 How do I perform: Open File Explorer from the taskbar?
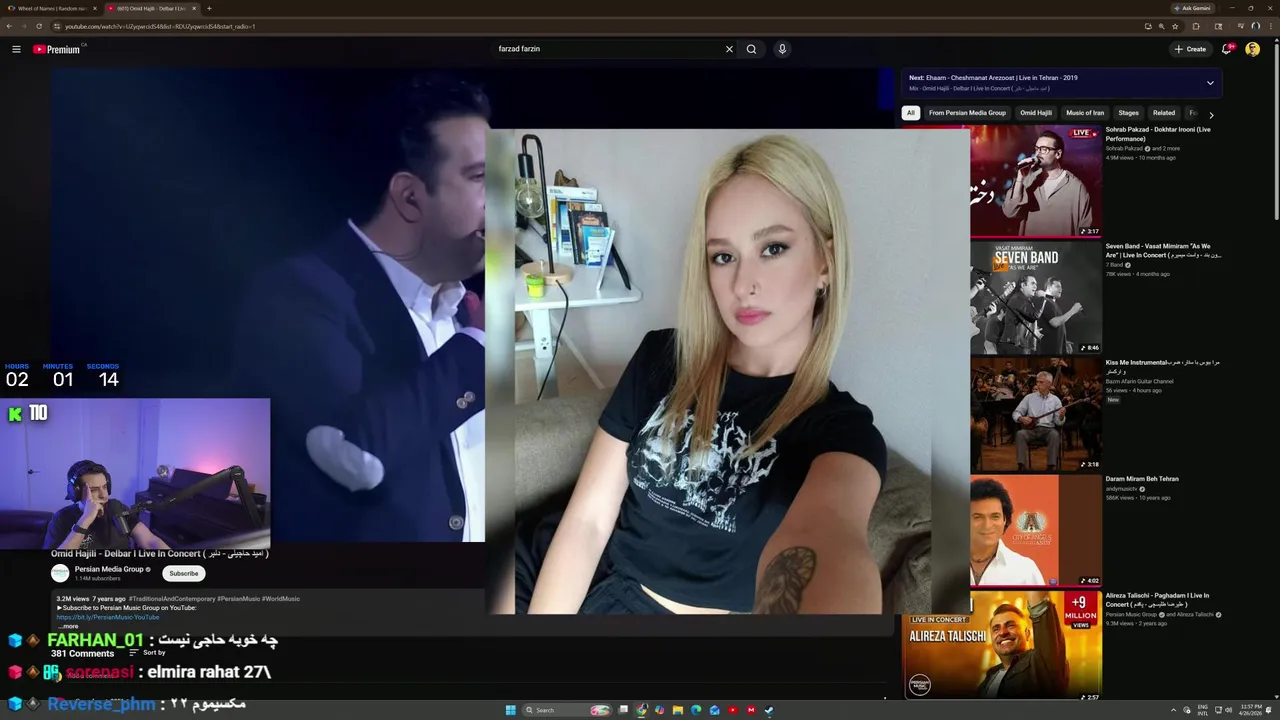click(x=678, y=710)
